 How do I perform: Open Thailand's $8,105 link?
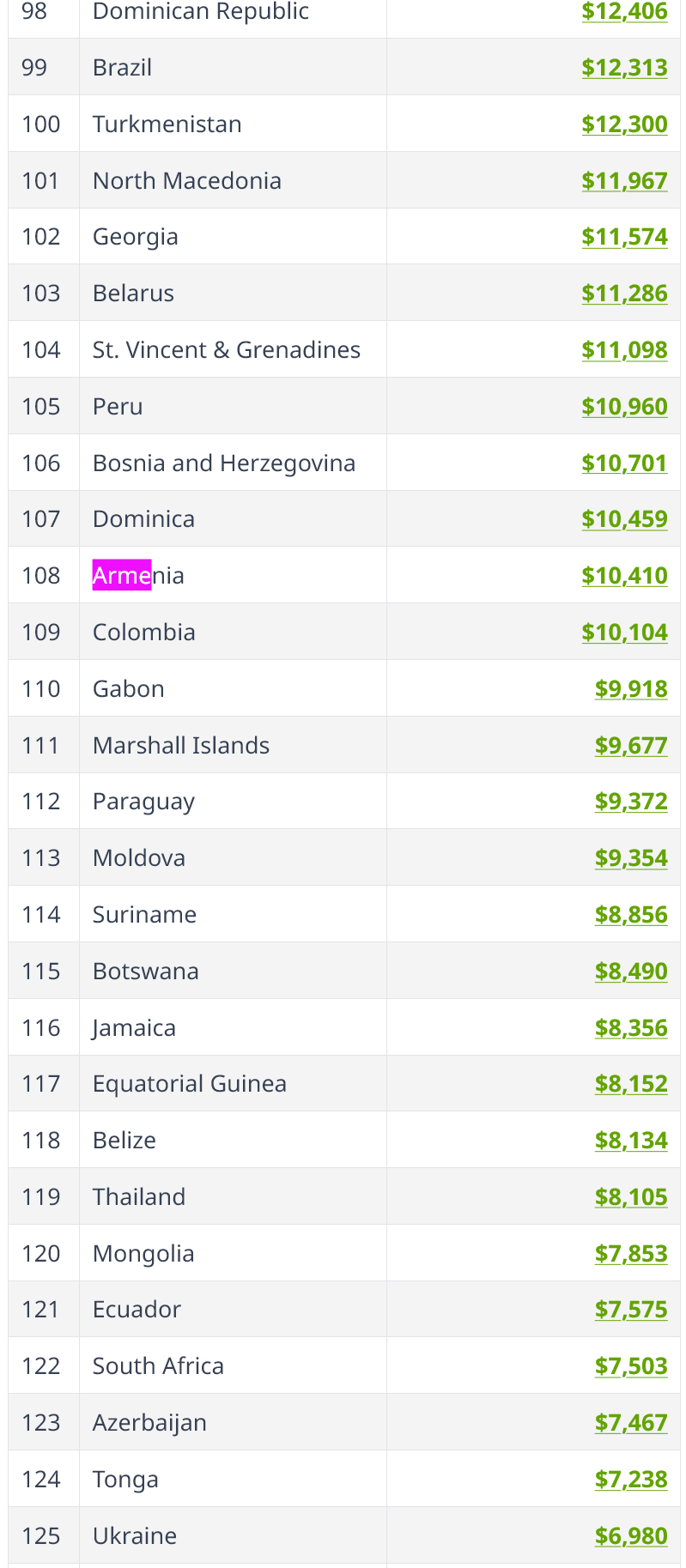click(x=631, y=1197)
